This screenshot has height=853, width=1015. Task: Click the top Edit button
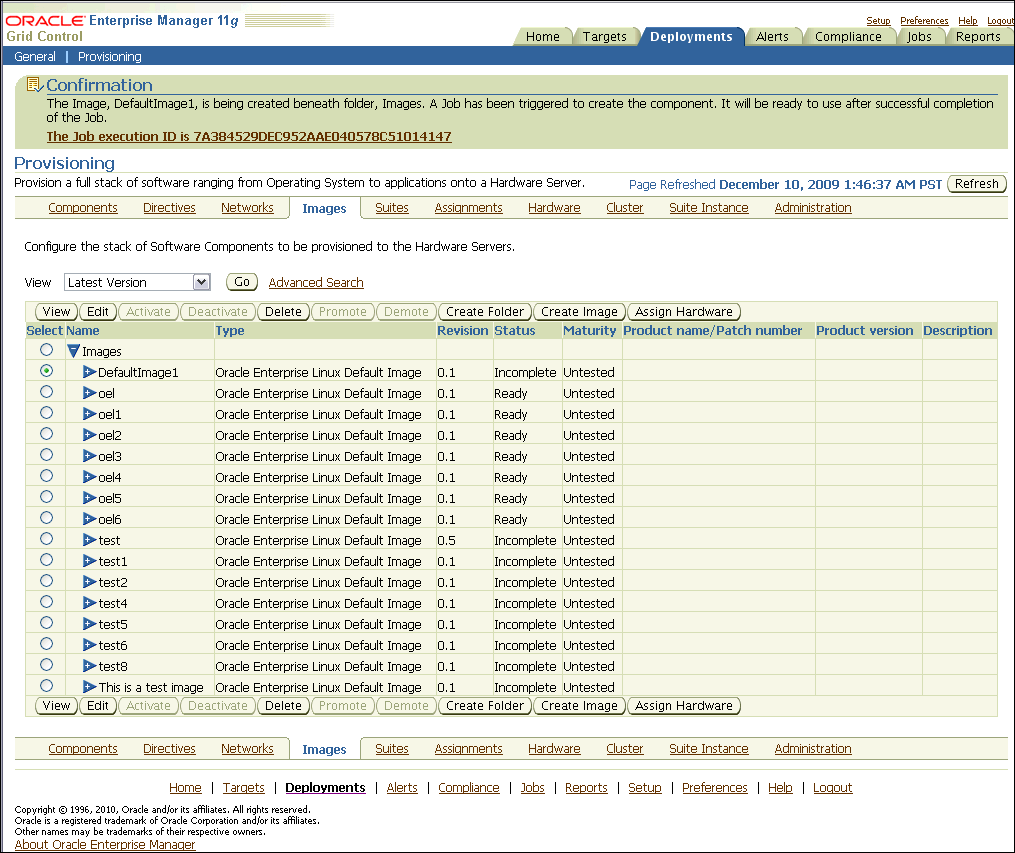[98, 312]
